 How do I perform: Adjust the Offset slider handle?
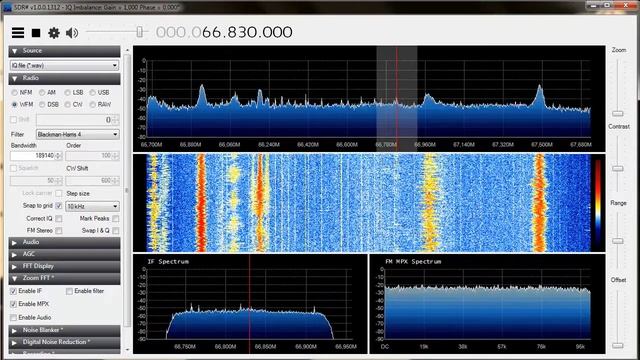click(x=618, y=345)
